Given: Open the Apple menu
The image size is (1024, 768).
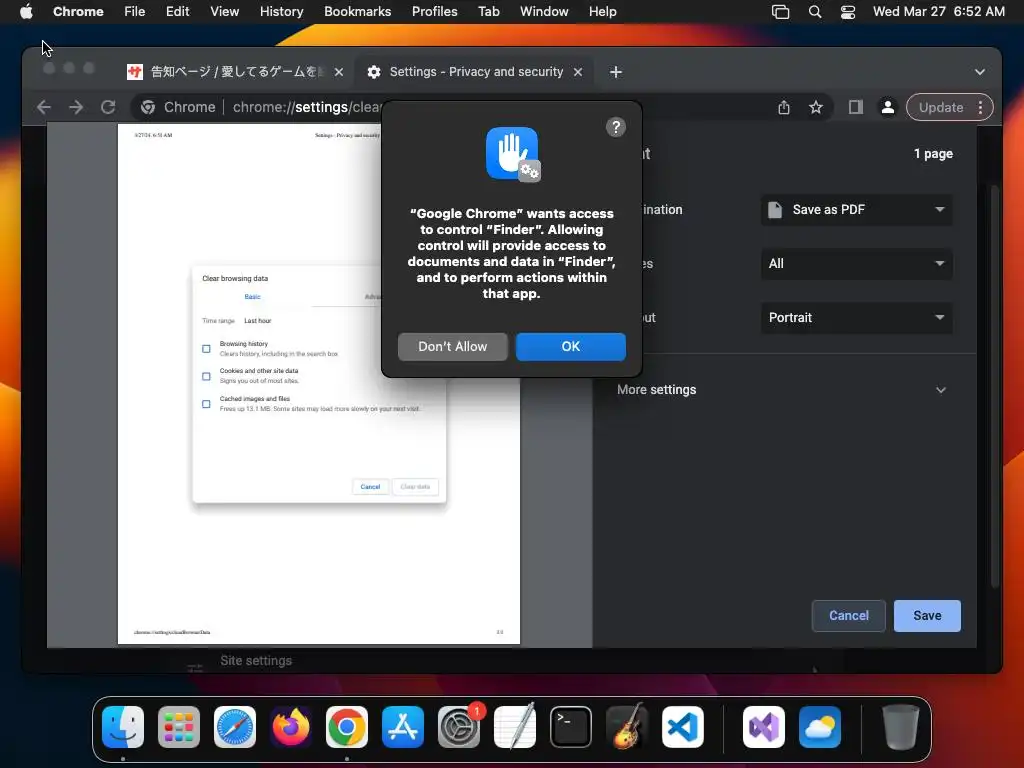Looking at the screenshot, I should pyautogui.click(x=26, y=11).
